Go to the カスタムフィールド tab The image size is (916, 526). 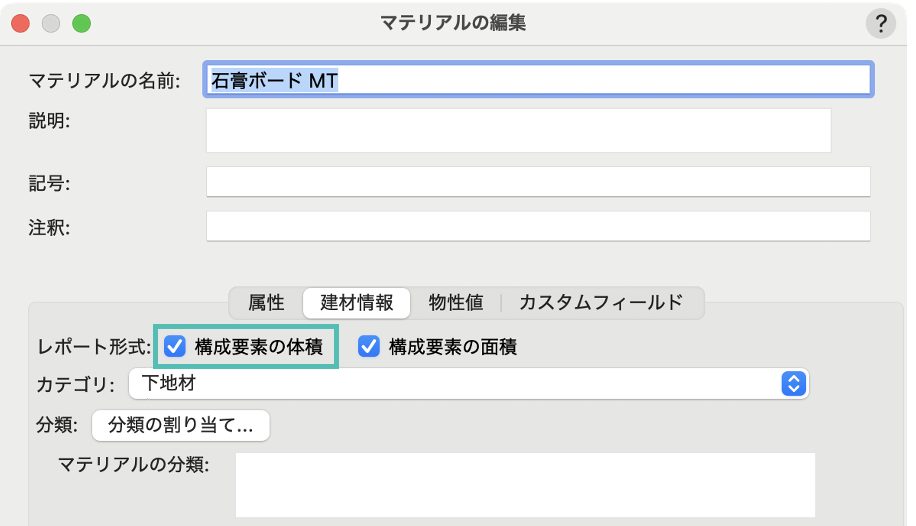(600, 302)
